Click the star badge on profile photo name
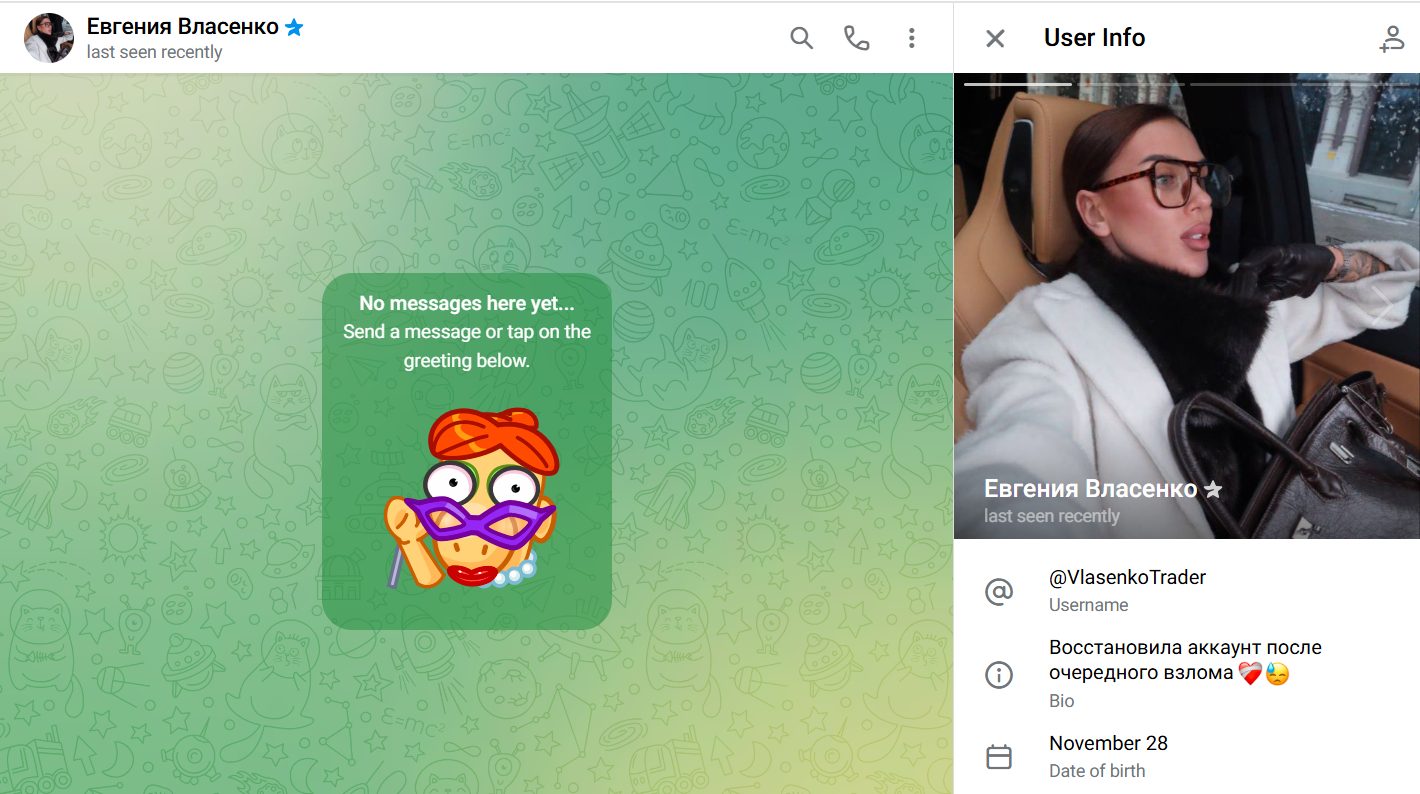Image resolution: width=1420 pixels, height=794 pixels. click(x=1213, y=489)
